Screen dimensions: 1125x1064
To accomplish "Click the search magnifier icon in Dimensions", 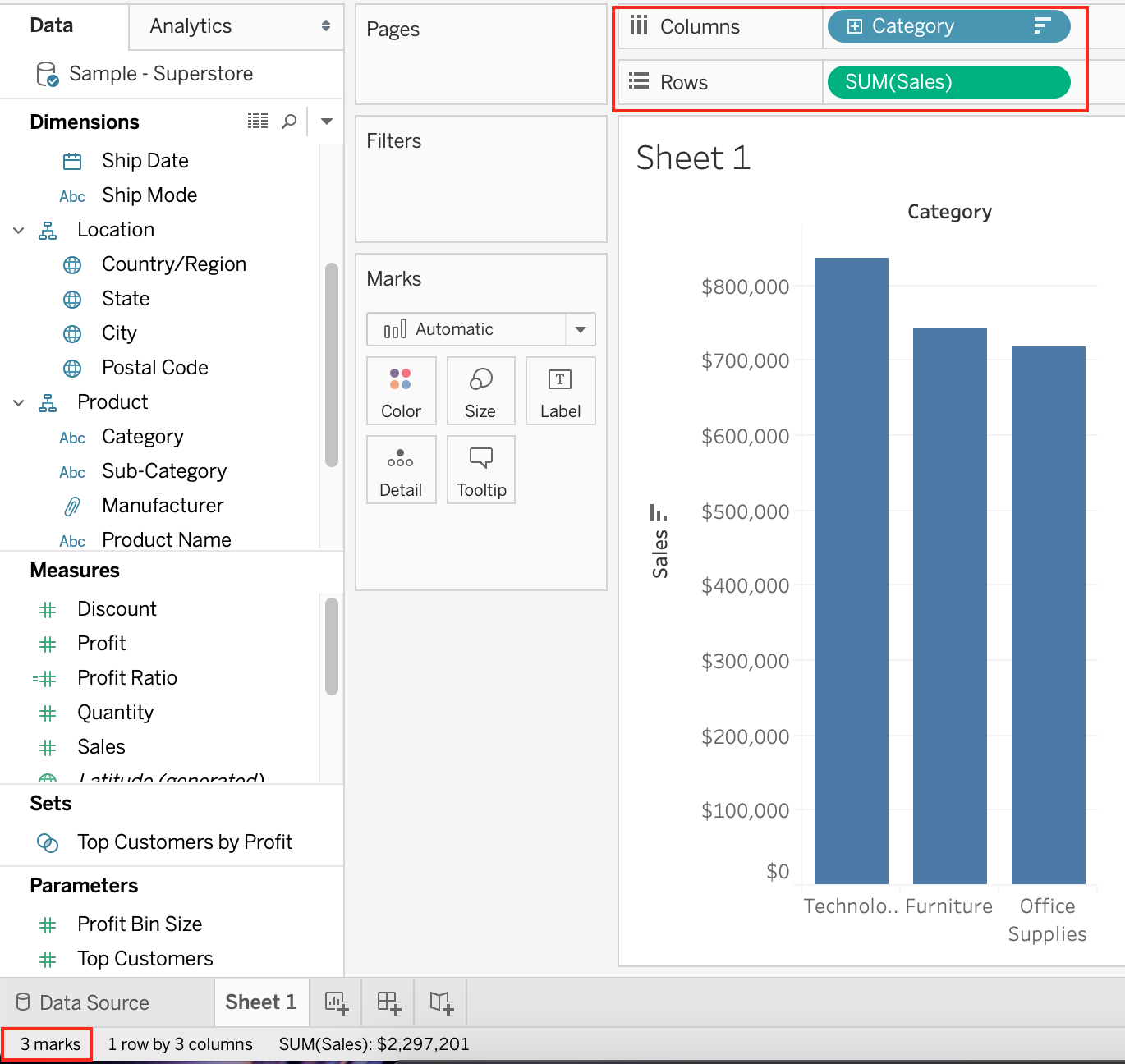I will [x=289, y=122].
